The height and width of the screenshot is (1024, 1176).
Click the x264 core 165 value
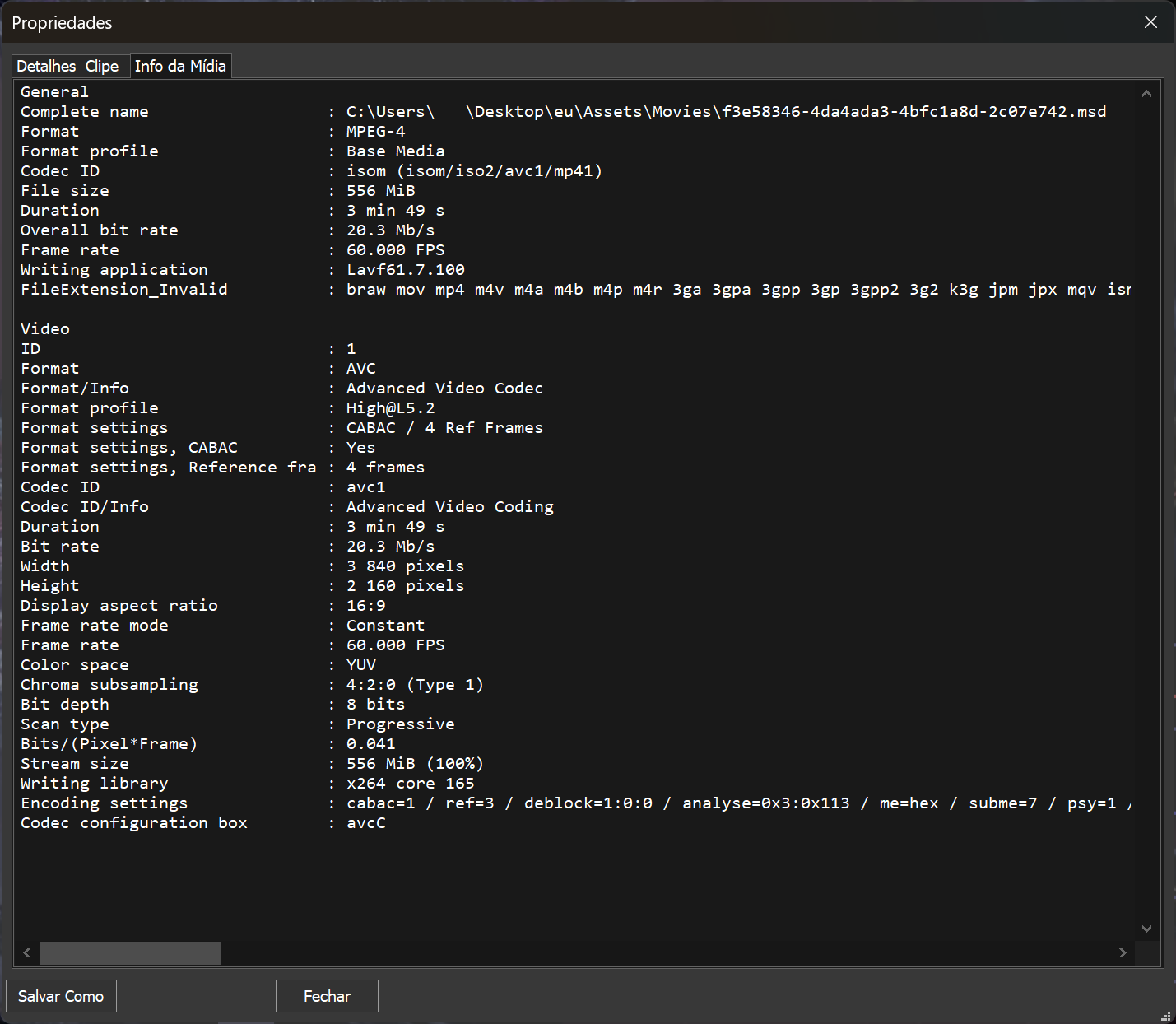point(410,784)
